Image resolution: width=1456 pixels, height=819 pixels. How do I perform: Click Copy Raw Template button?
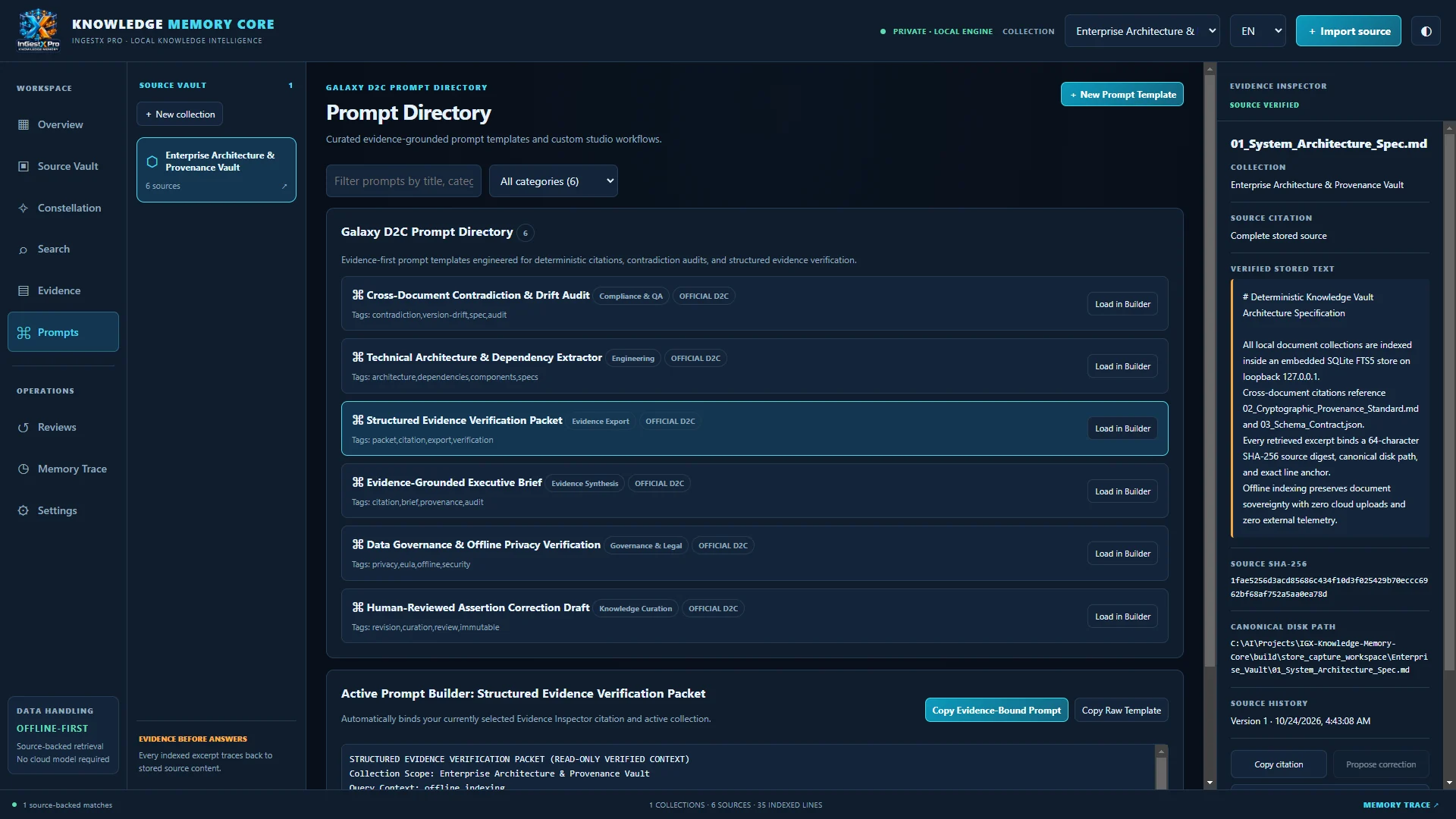(x=1121, y=710)
